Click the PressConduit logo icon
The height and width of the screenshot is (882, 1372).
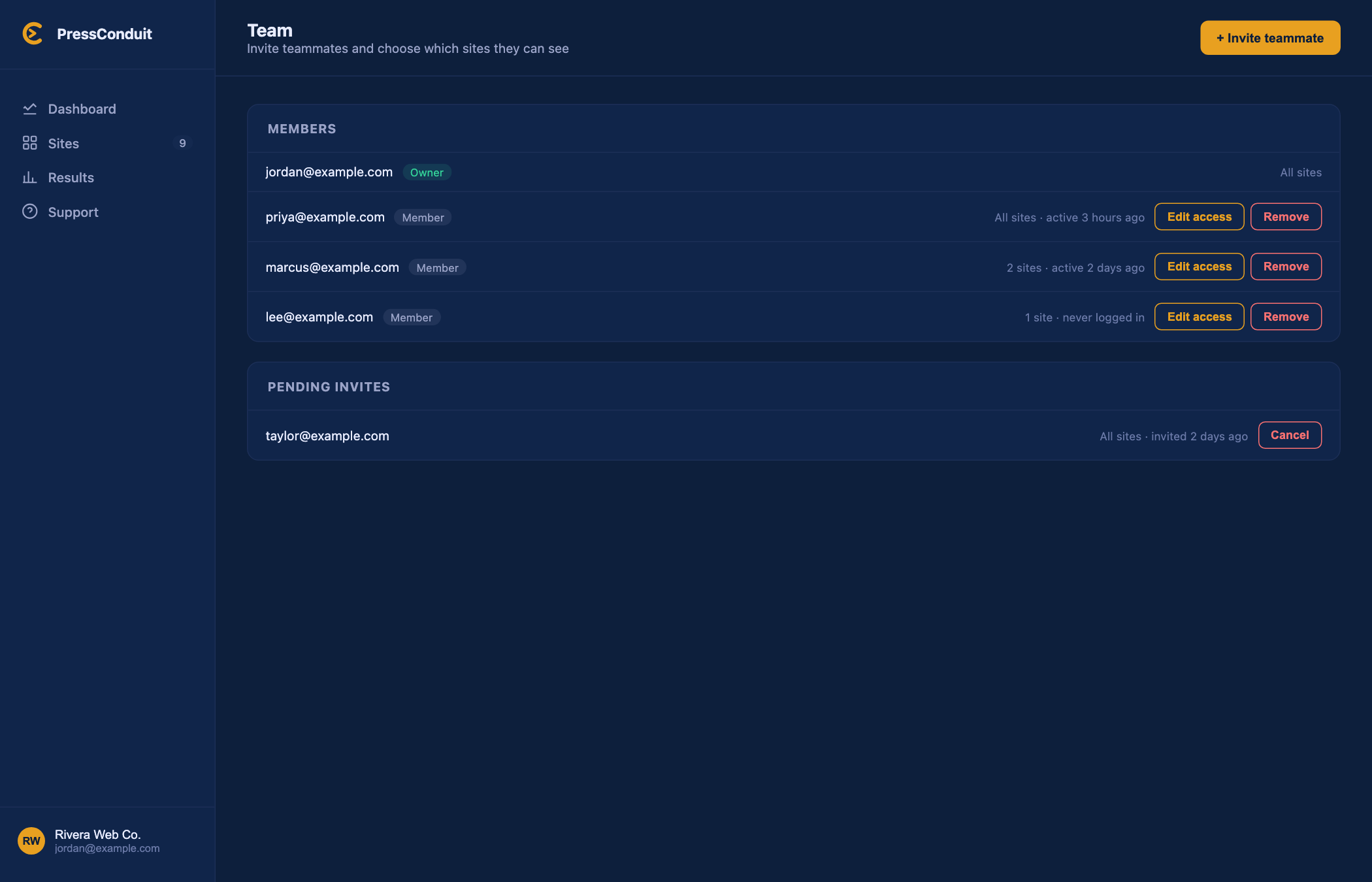pos(33,33)
